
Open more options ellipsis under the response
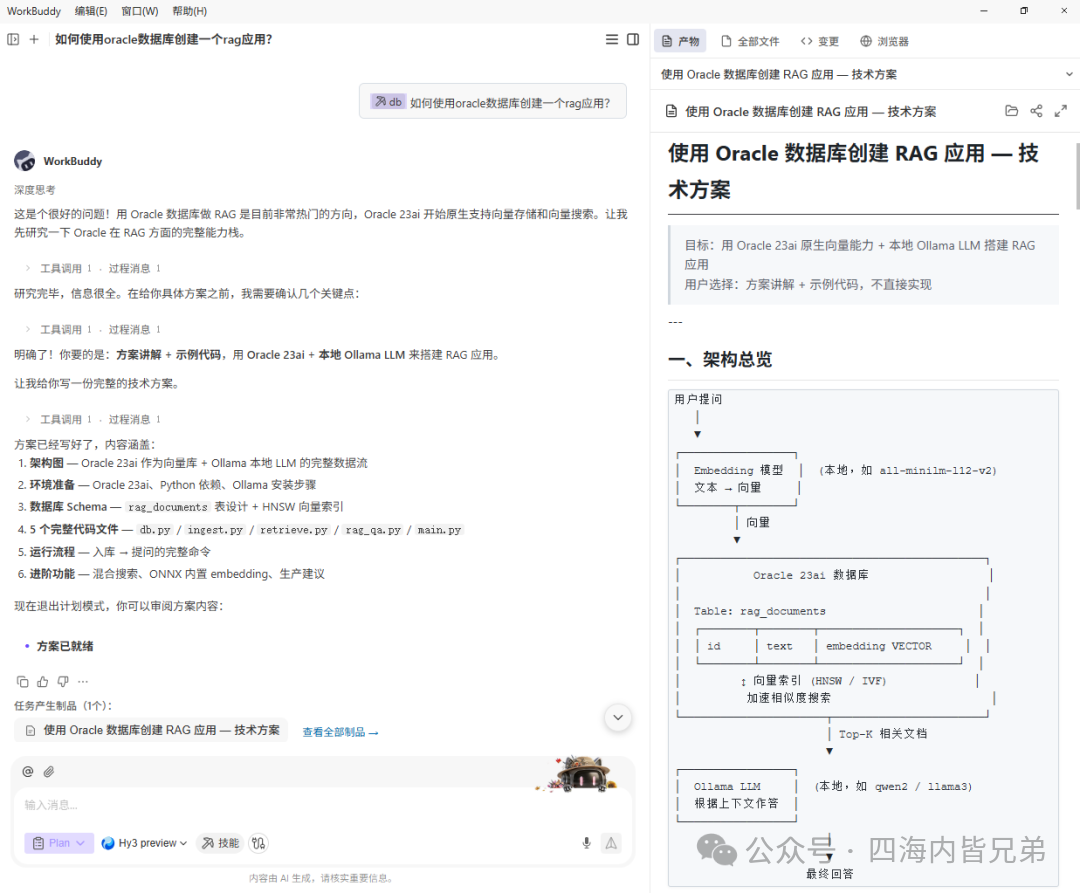click(x=83, y=682)
